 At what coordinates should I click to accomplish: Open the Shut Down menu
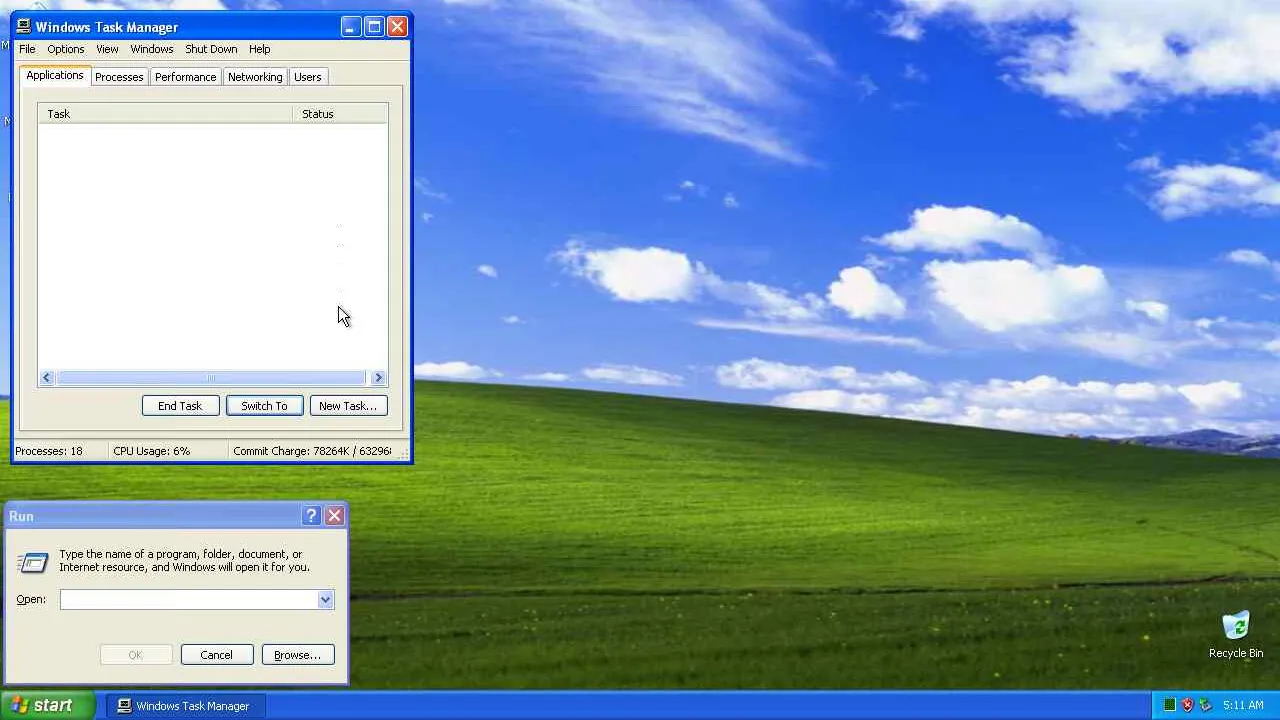pyautogui.click(x=211, y=49)
